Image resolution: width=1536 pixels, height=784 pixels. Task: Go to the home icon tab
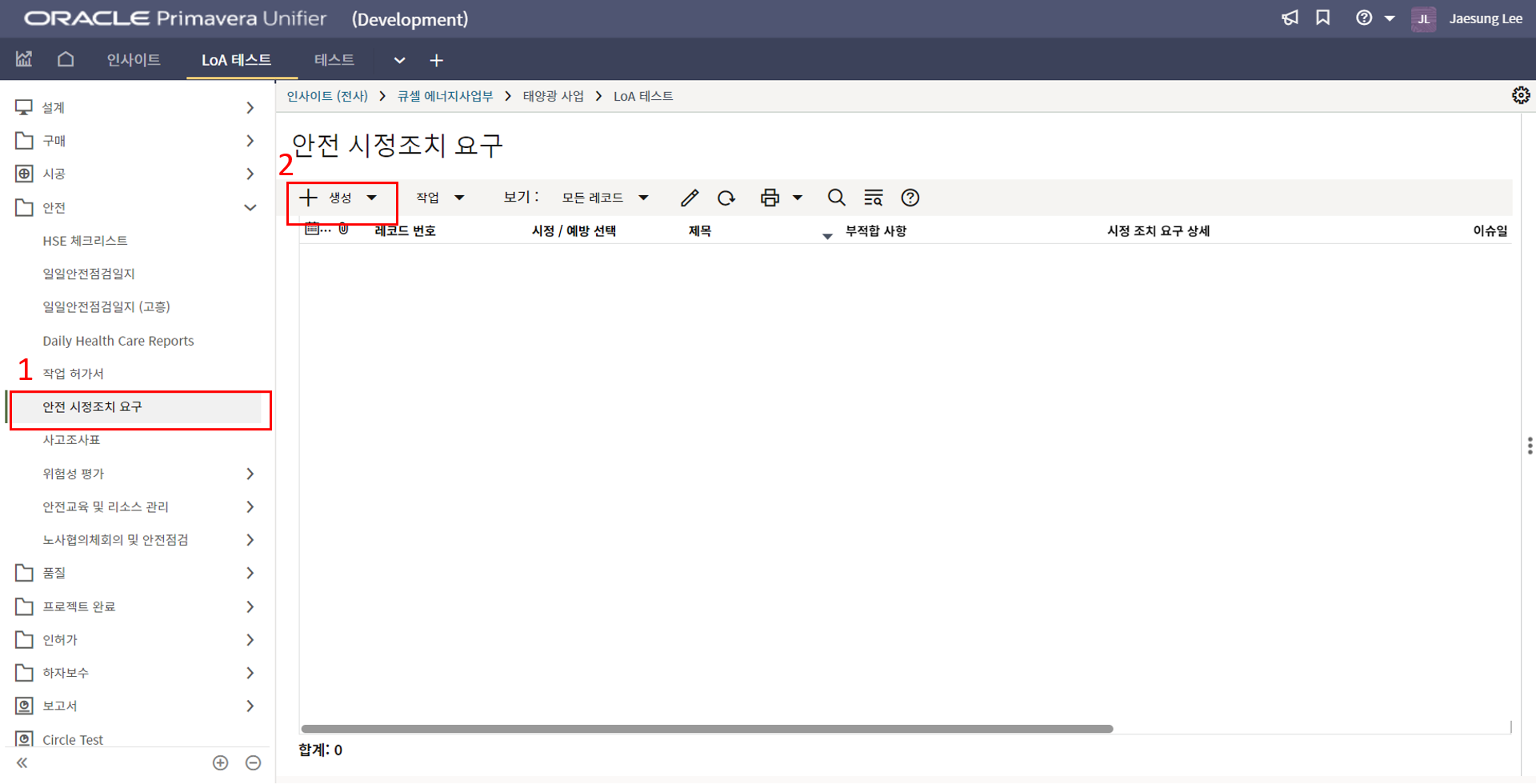pyautogui.click(x=66, y=59)
